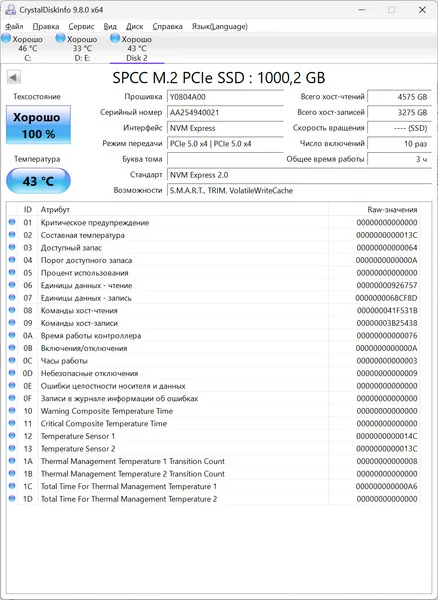This screenshot has height=600, width=438.
Task: Close the CrystalDiskInfo window
Action: click(422, 10)
